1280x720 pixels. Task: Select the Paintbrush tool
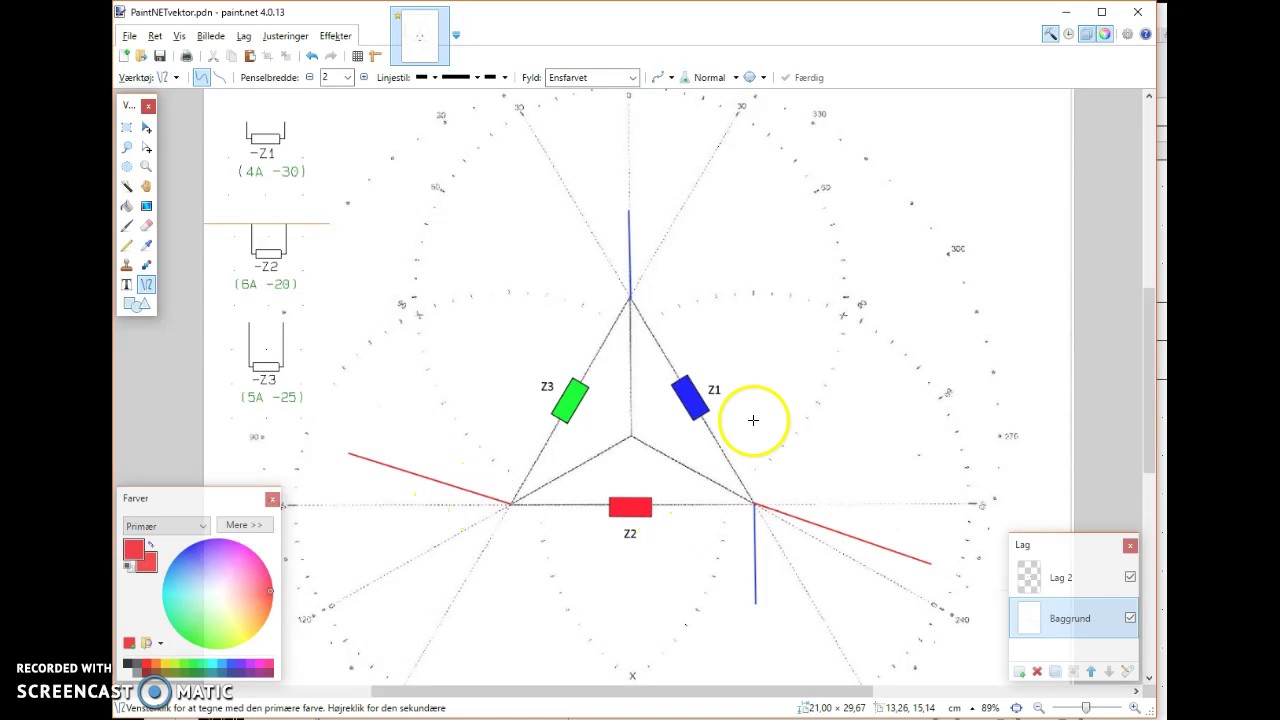127,226
